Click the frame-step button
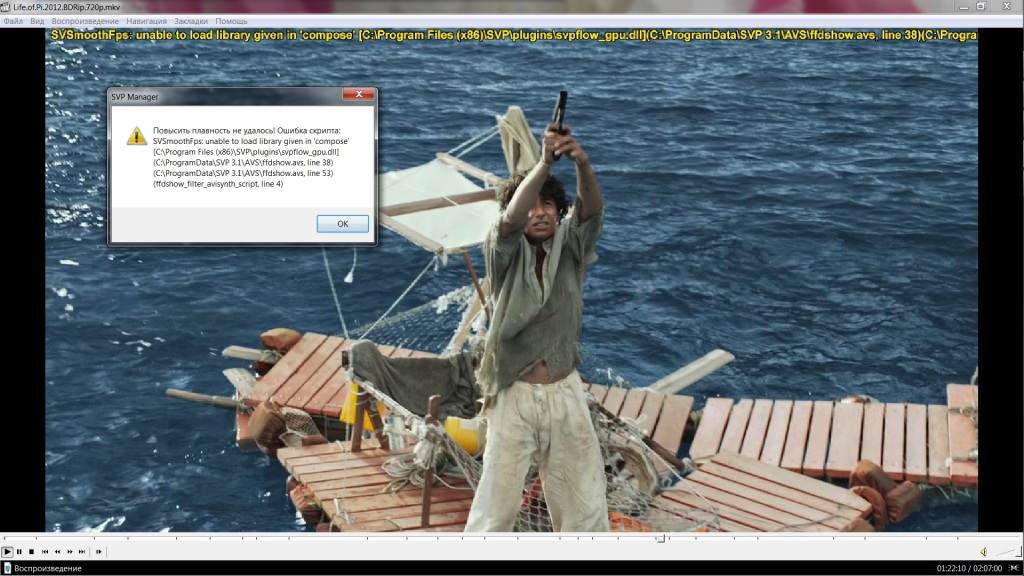 [x=98, y=552]
